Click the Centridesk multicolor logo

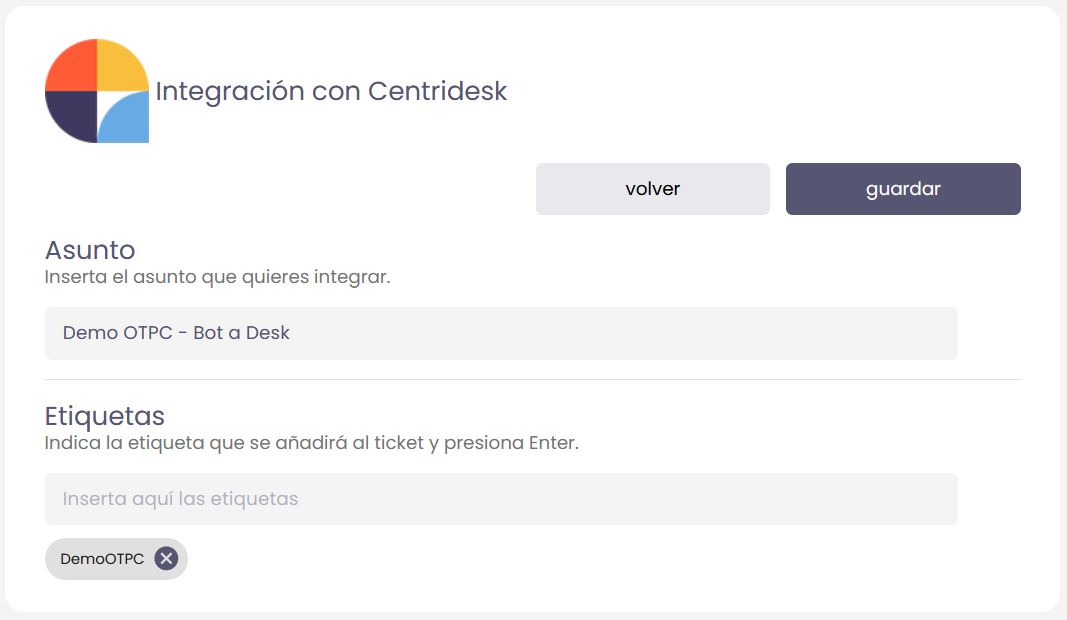(x=97, y=91)
